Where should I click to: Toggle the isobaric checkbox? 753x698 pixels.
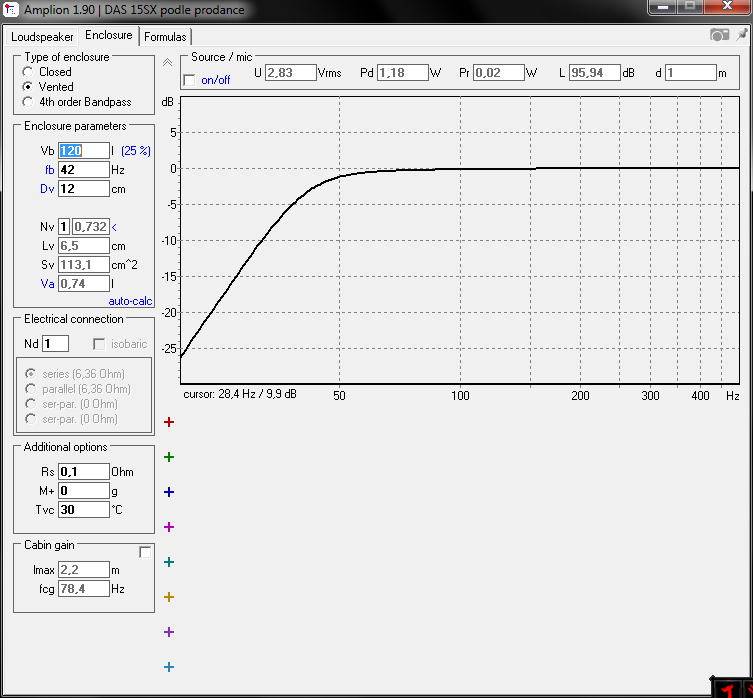coord(99,344)
